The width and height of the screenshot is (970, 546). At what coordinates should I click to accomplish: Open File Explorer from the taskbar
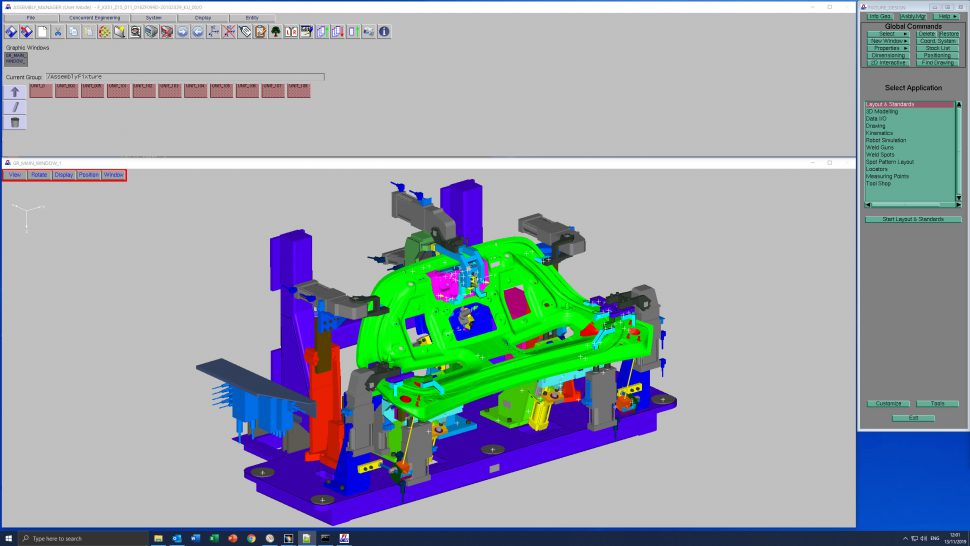tap(158, 539)
